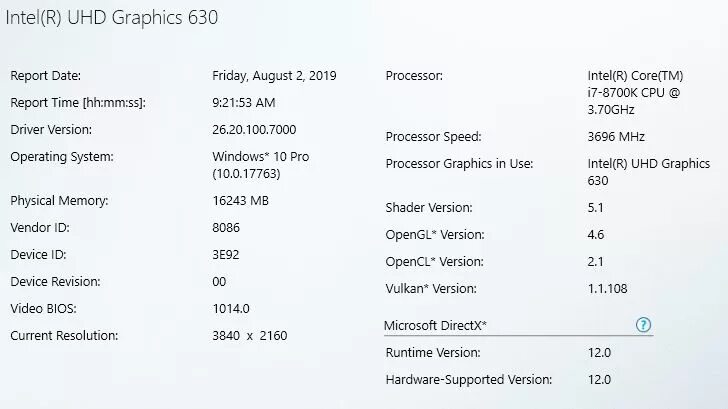The width and height of the screenshot is (728, 409).
Task: Select the Shader Version value 5.1
Action: (596, 207)
